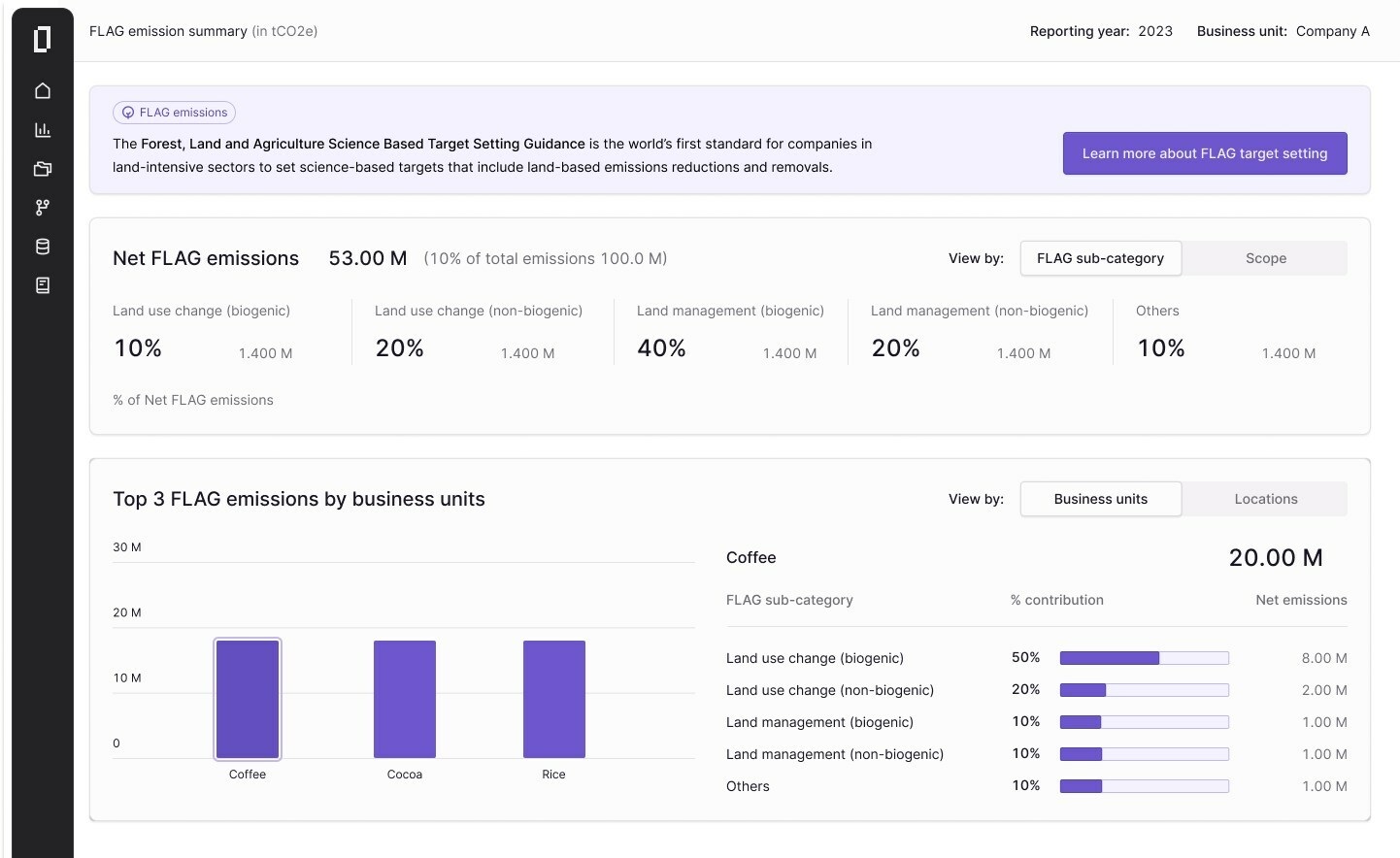Open the Business unit Company A selector
The height and width of the screenshot is (858, 1400).
[1332, 31]
